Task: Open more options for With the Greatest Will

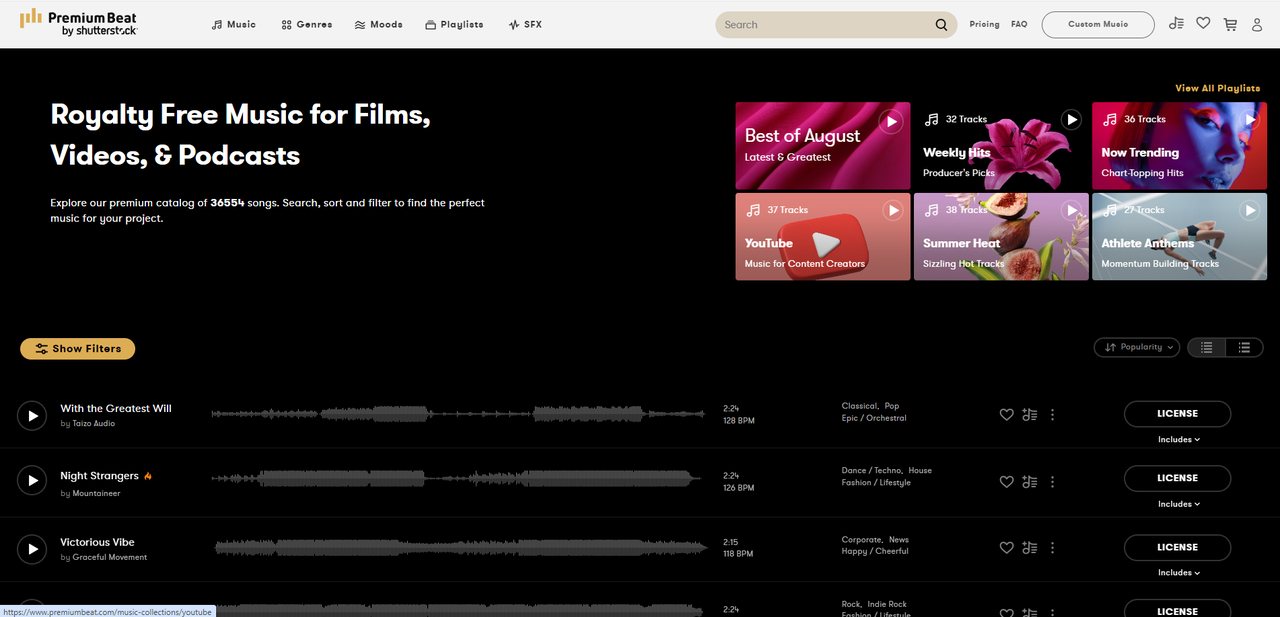Action: click(1052, 415)
